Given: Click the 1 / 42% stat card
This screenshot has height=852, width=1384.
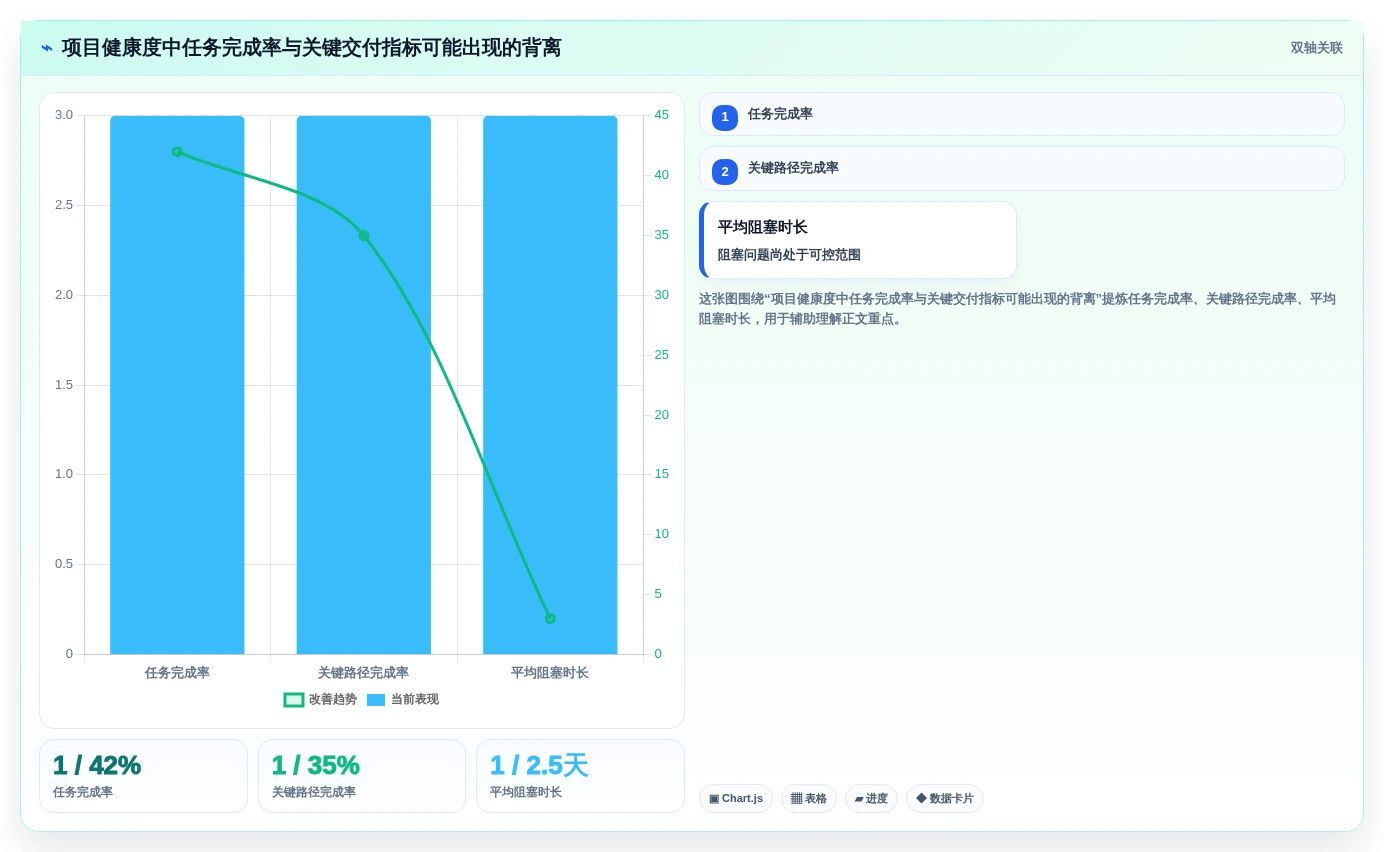Looking at the screenshot, I should coord(143,776).
